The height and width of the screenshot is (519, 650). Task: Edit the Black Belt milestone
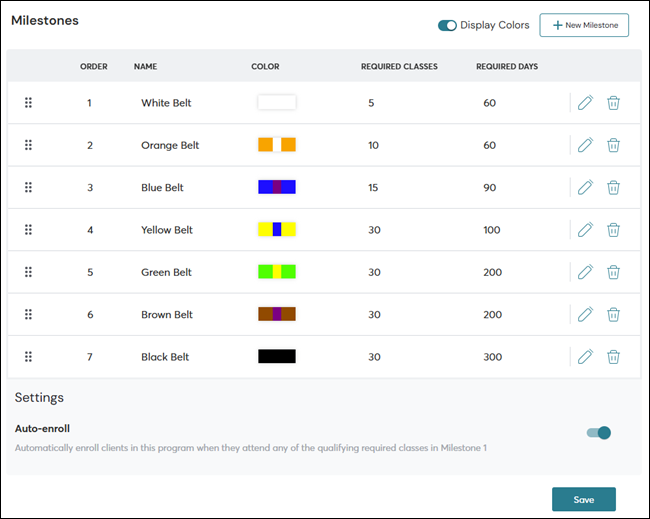pyautogui.click(x=585, y=357)
